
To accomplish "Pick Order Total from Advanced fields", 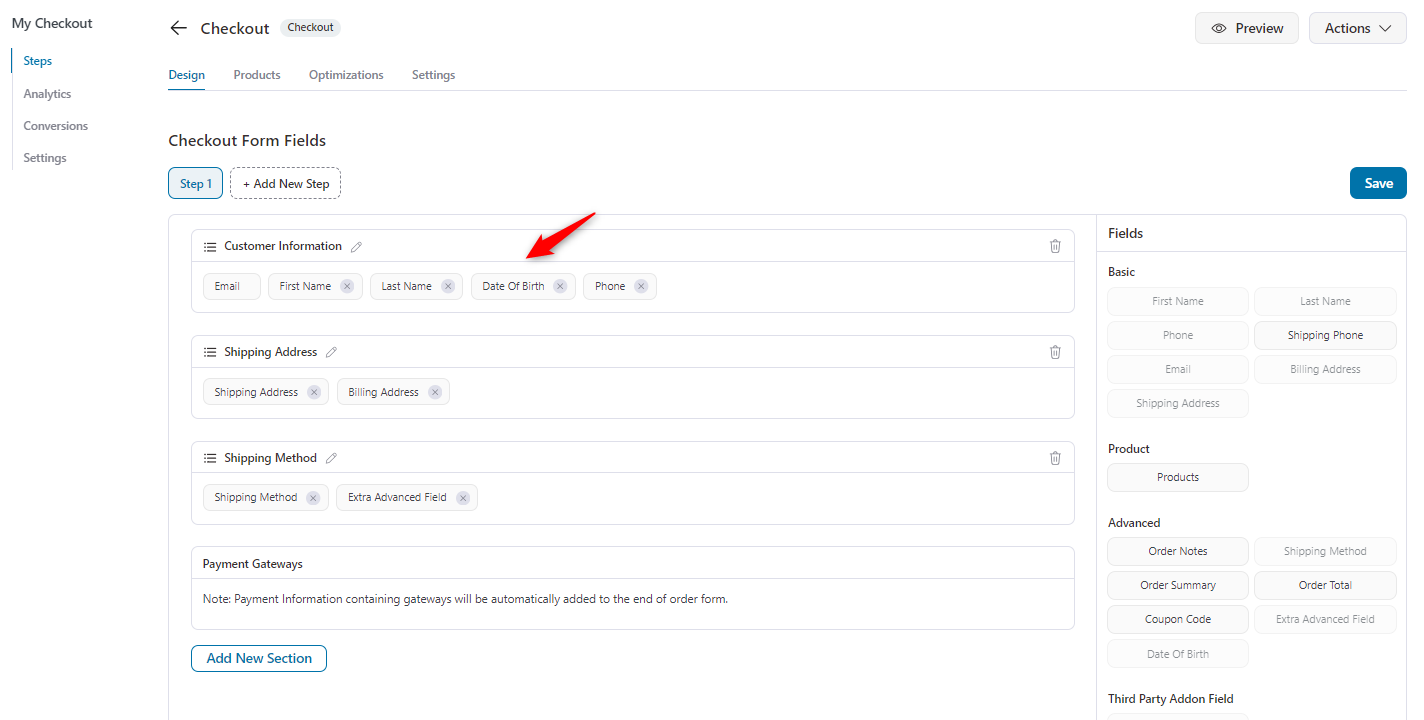I will [1325, 585].
